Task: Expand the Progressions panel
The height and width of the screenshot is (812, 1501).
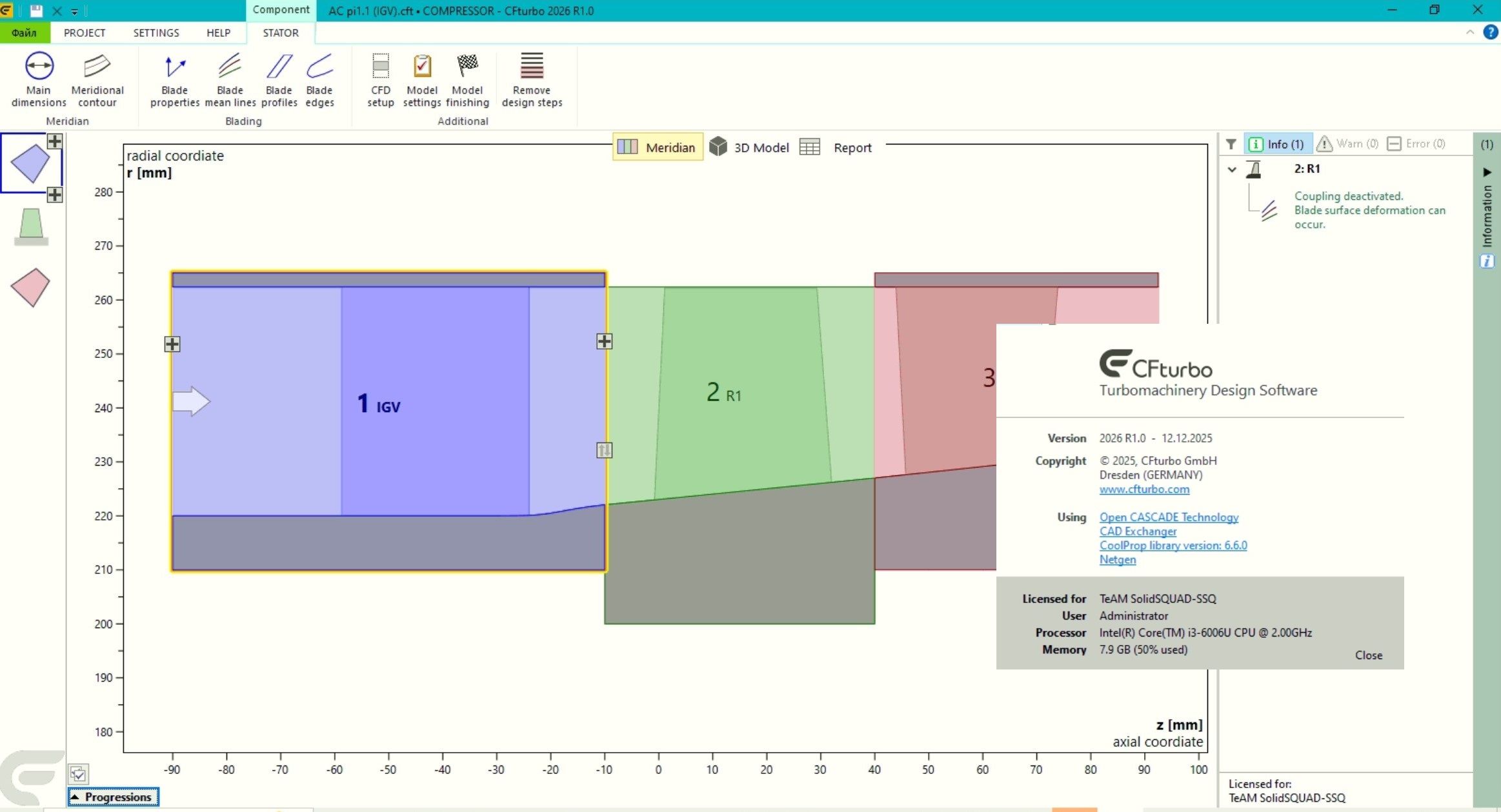Action: (x=114, y=797)
